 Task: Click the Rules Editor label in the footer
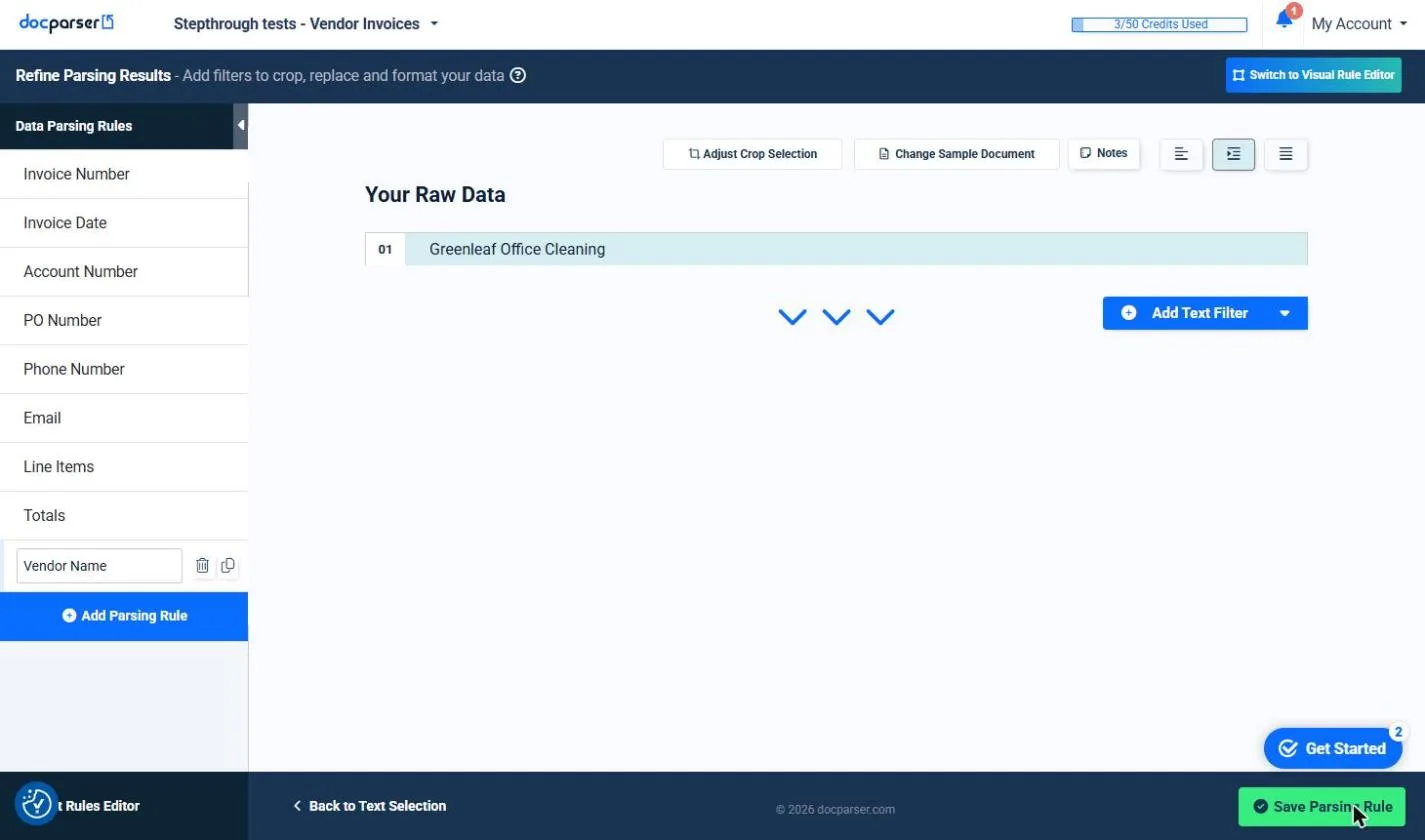coord(97,806)
